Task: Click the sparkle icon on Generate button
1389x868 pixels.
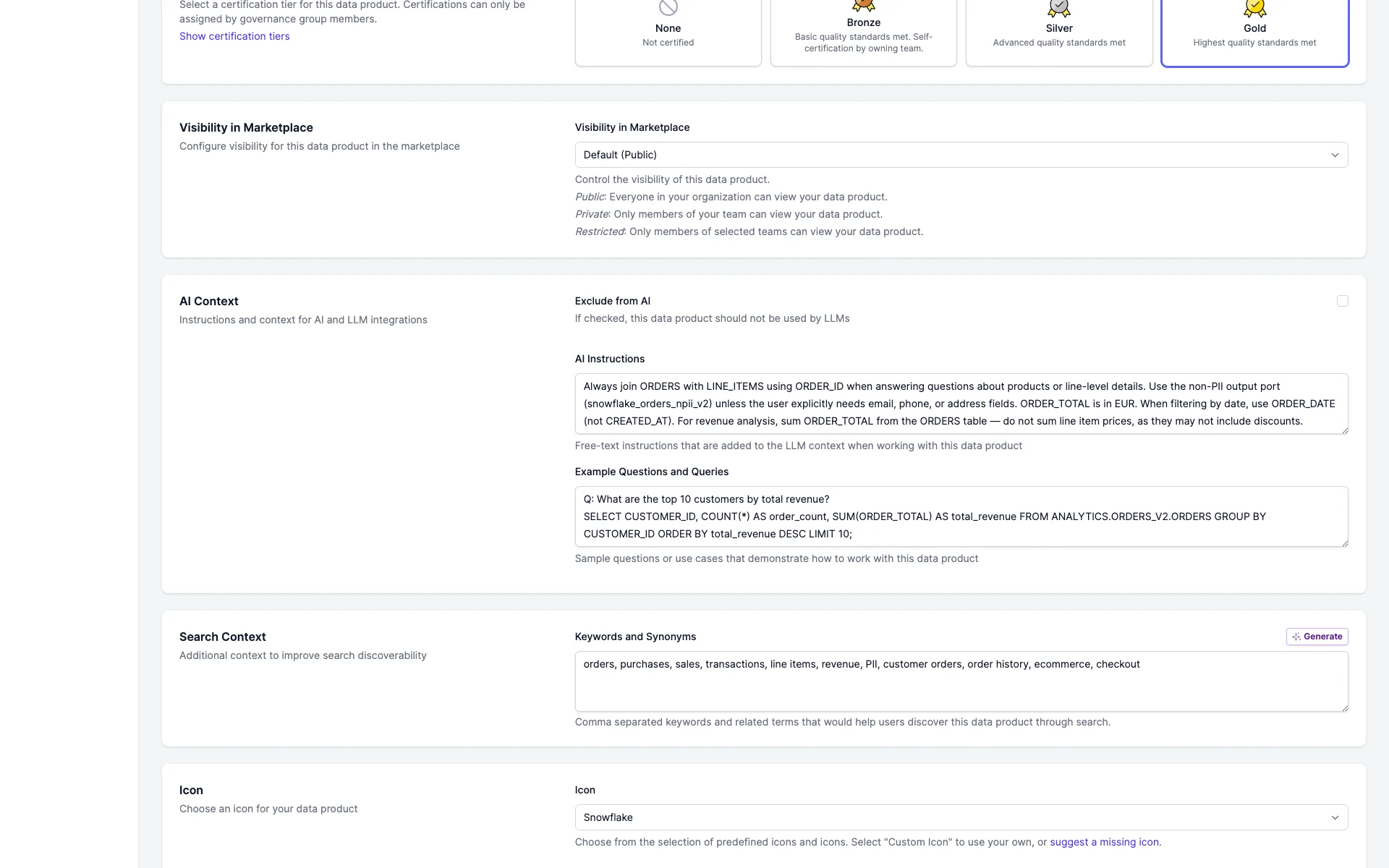Action: pyautogui.click(x=1297, y=637)
